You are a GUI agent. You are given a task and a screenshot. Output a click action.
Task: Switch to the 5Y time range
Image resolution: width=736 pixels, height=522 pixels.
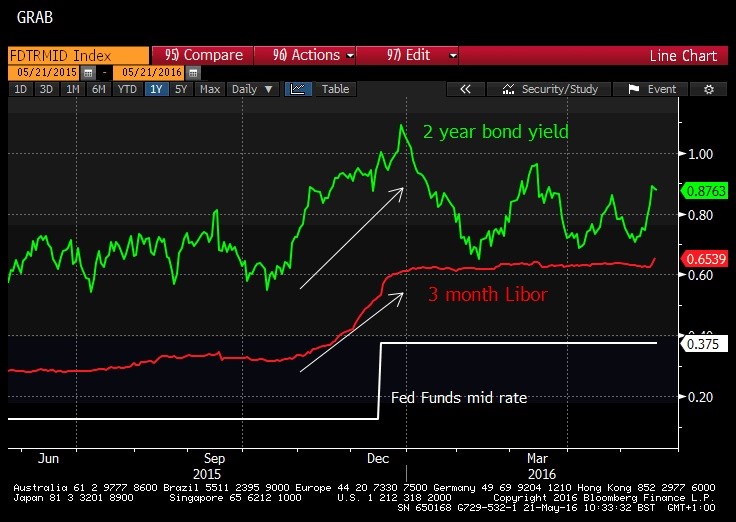(x=180, y=89)
